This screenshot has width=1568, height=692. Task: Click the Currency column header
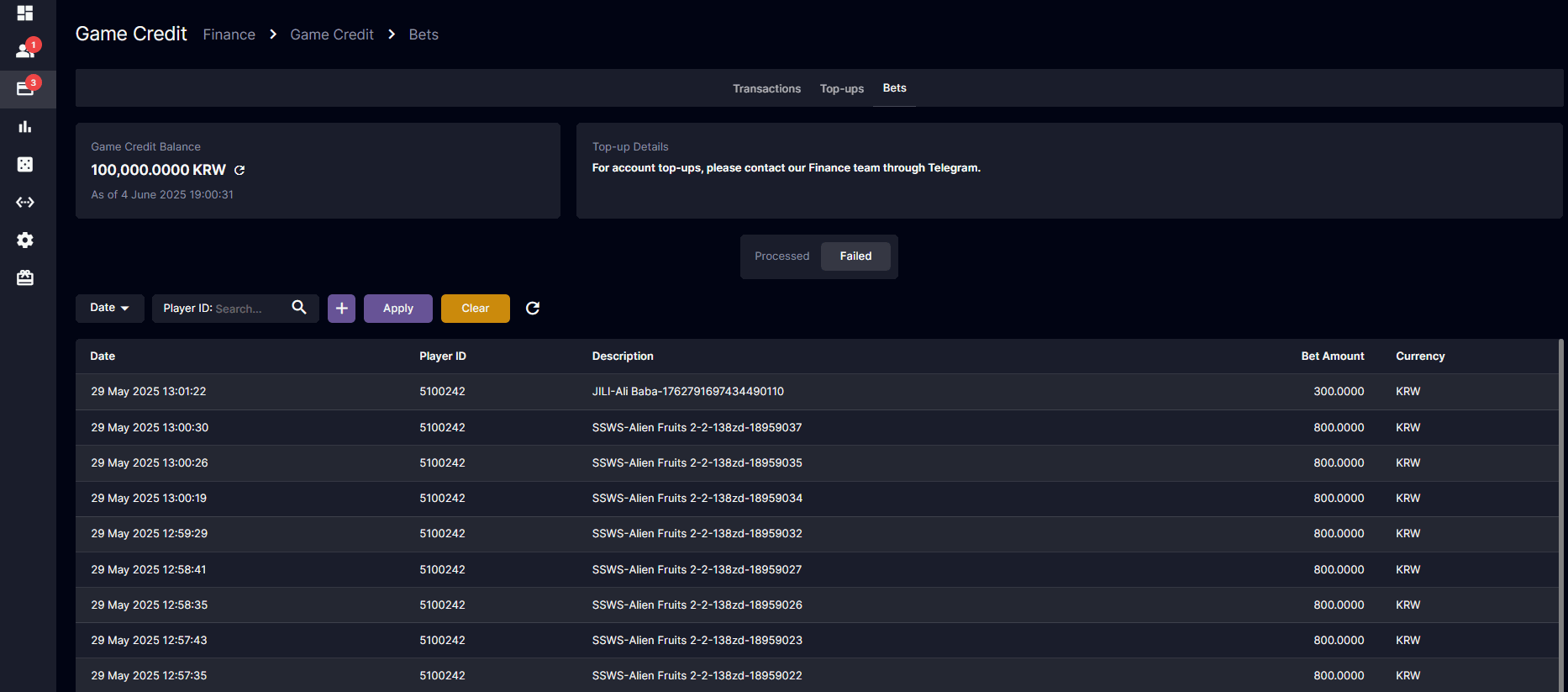(x=1420, y=357)
